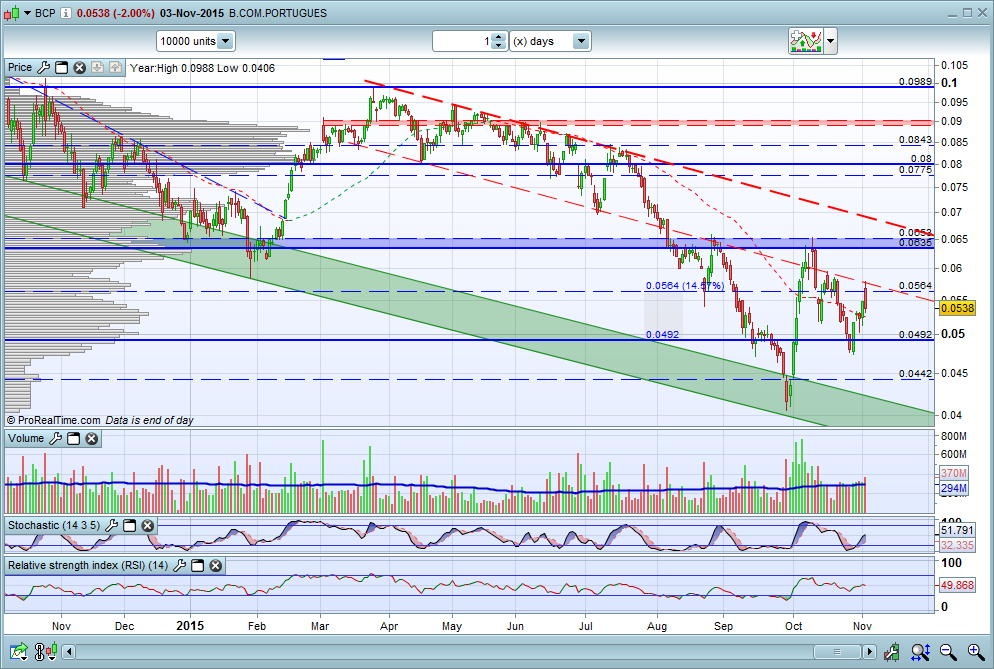Image resolution: width=994 pixels, height=669 pixels.
Task: Click the auto-fit zoom icon
Action: tap(920, 651)
